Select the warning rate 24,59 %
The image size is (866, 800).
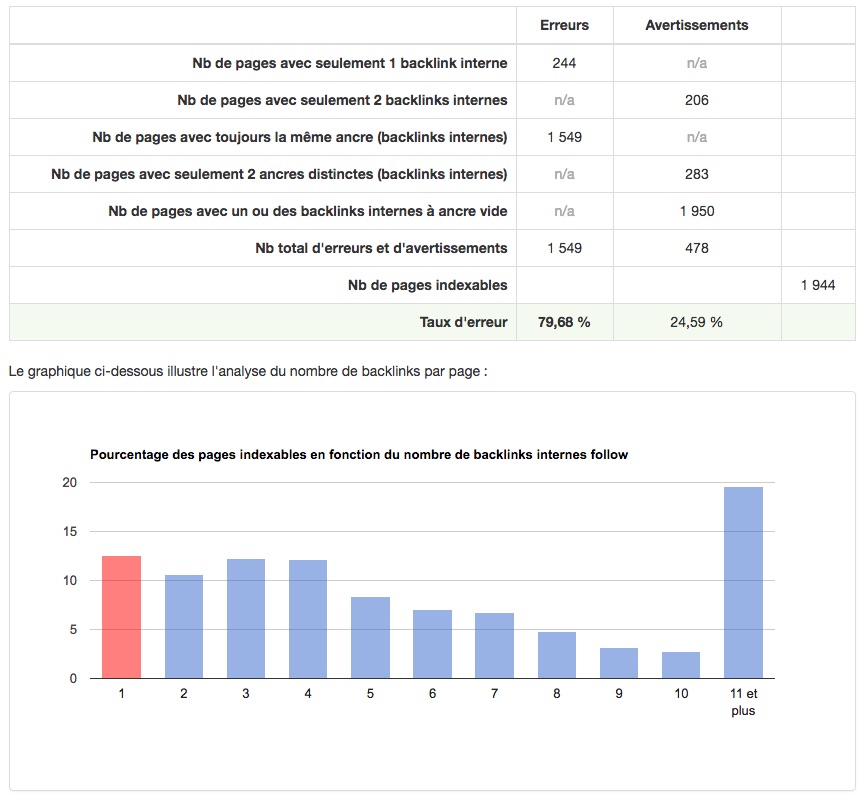696,322
